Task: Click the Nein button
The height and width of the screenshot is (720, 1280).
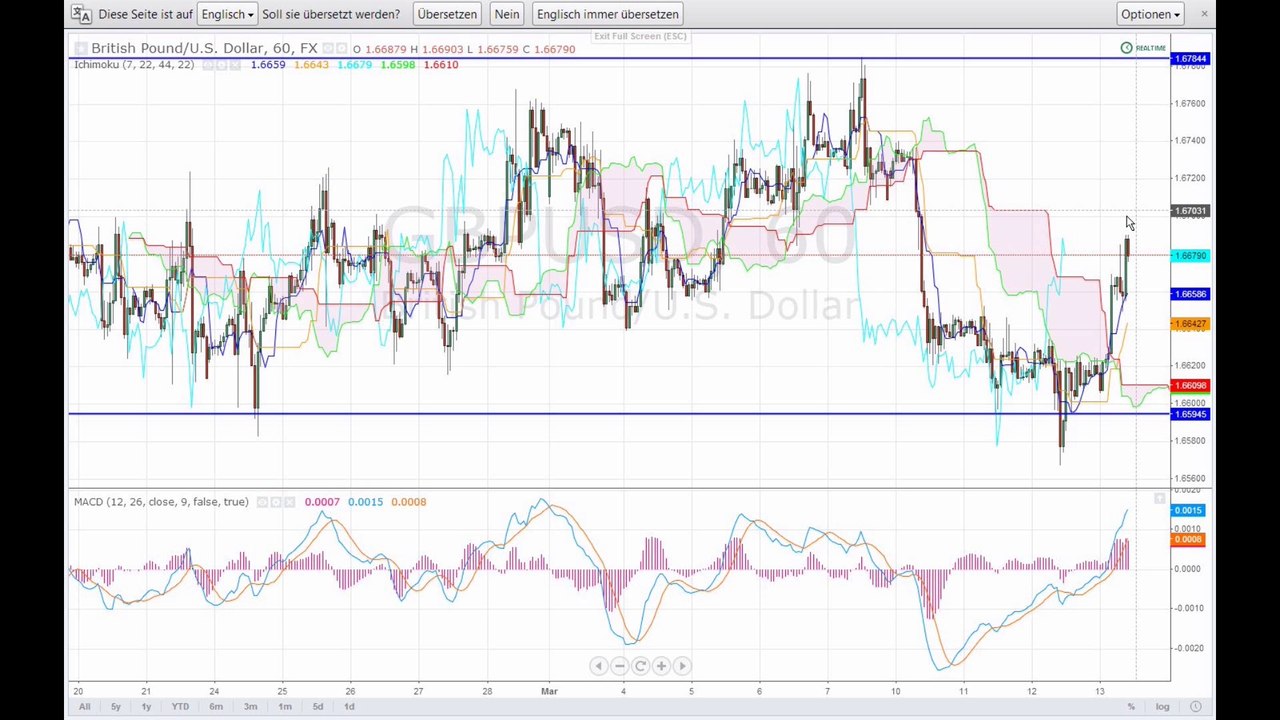Action: click(507, 14)
